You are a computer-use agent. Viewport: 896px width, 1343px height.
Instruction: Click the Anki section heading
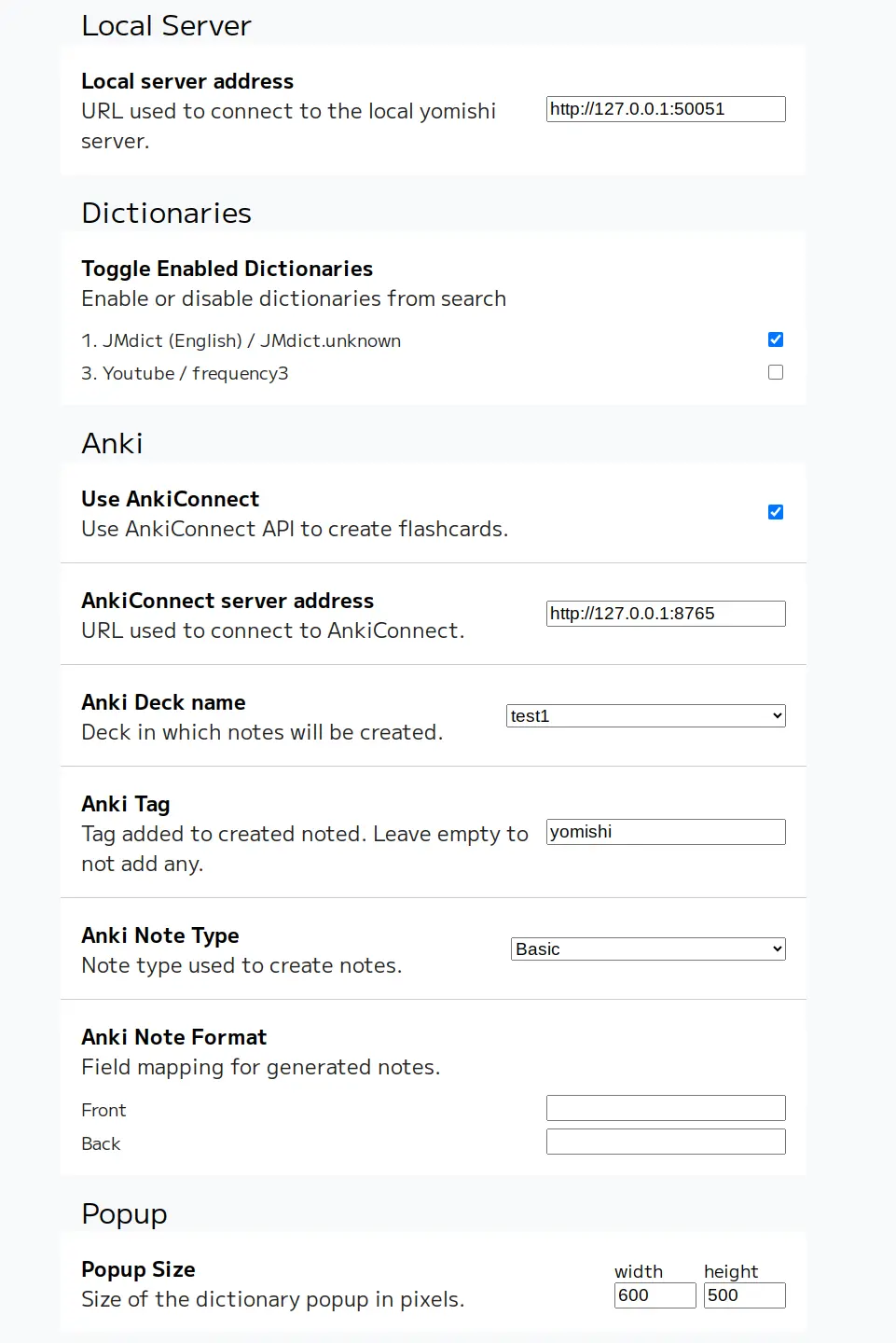112,444
